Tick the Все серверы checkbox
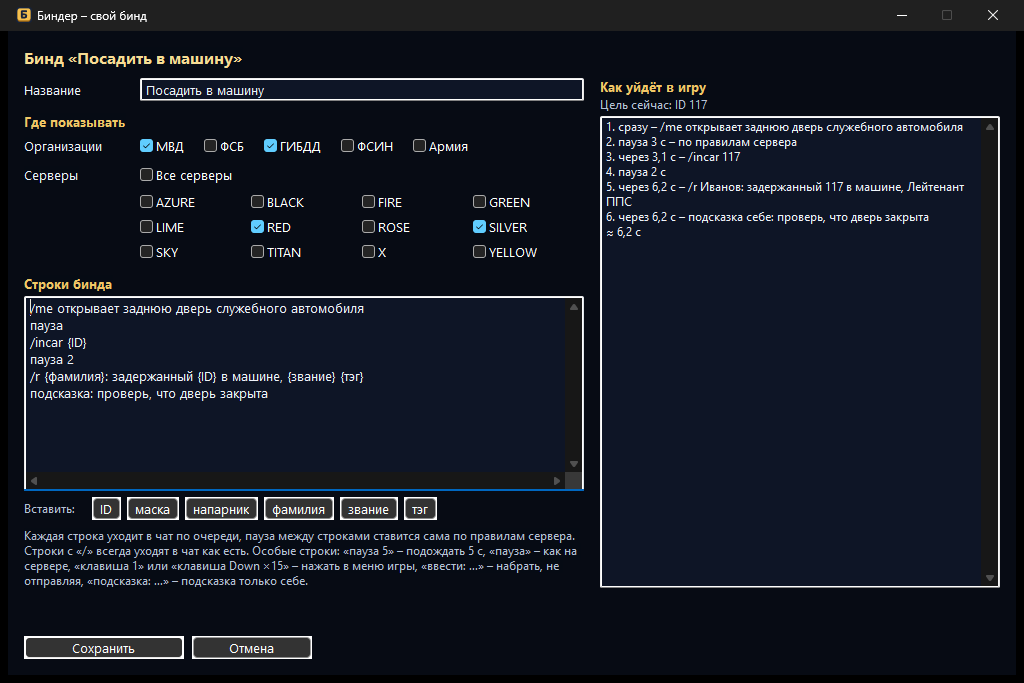 [146, 174]
